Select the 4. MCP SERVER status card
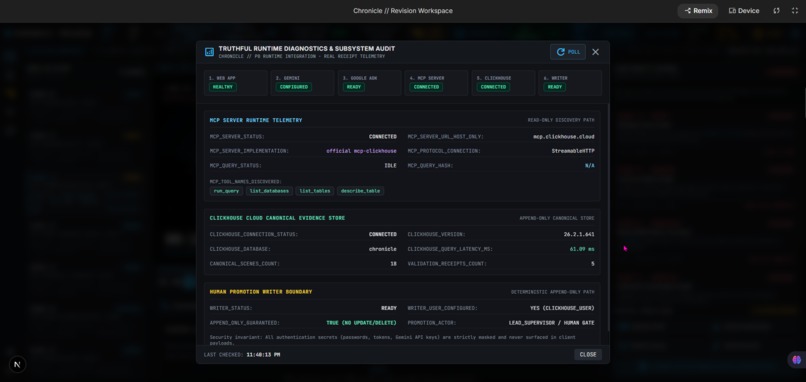 tap(436, 83)
